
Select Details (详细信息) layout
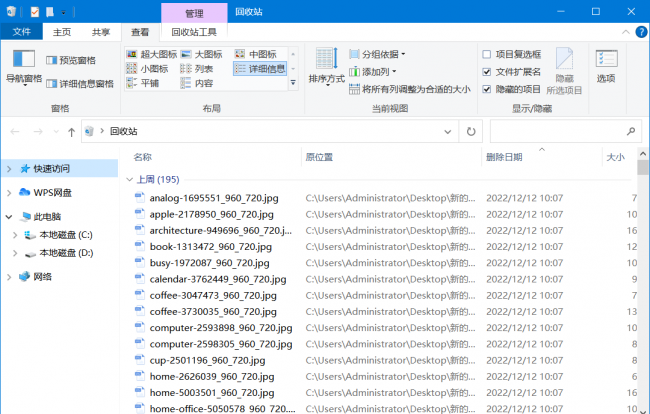pos(260,68)
